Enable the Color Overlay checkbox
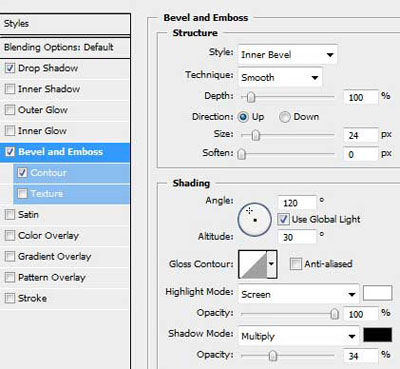400x369 pixels. tap(10, 236)
